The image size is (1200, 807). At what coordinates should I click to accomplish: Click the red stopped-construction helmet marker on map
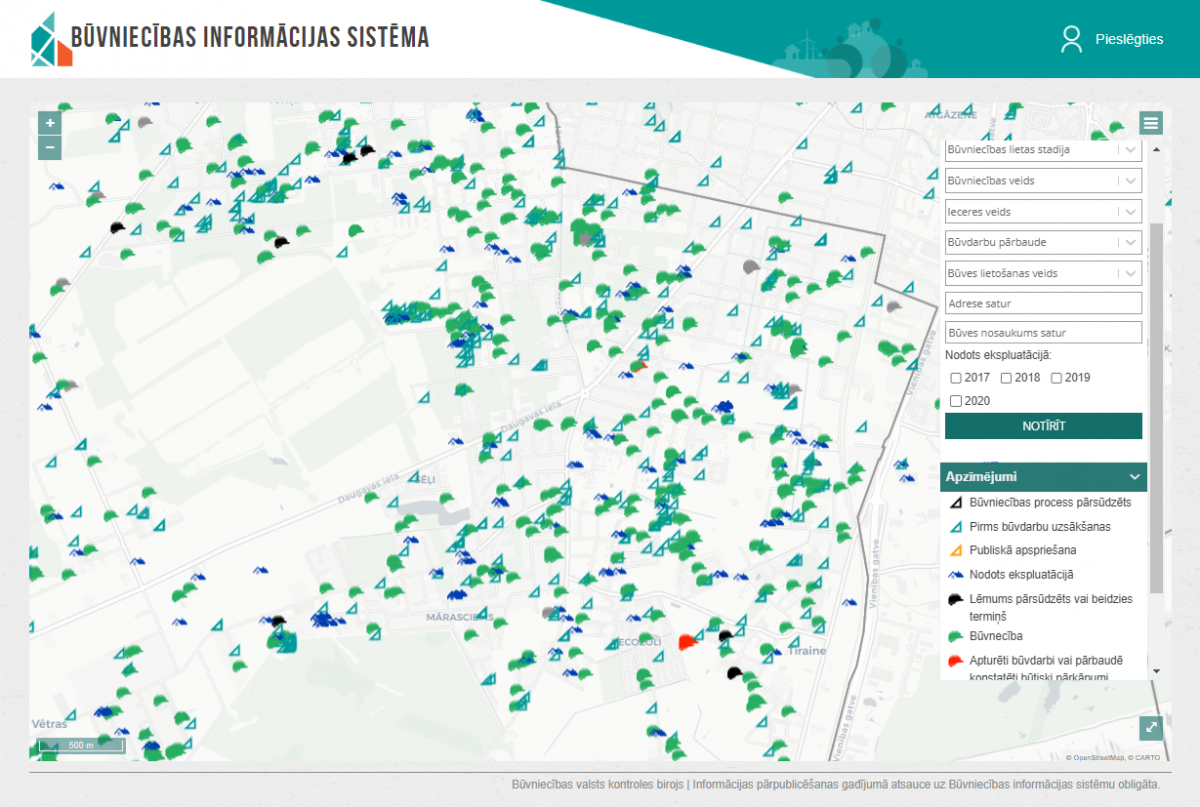[x=687, y=641]
